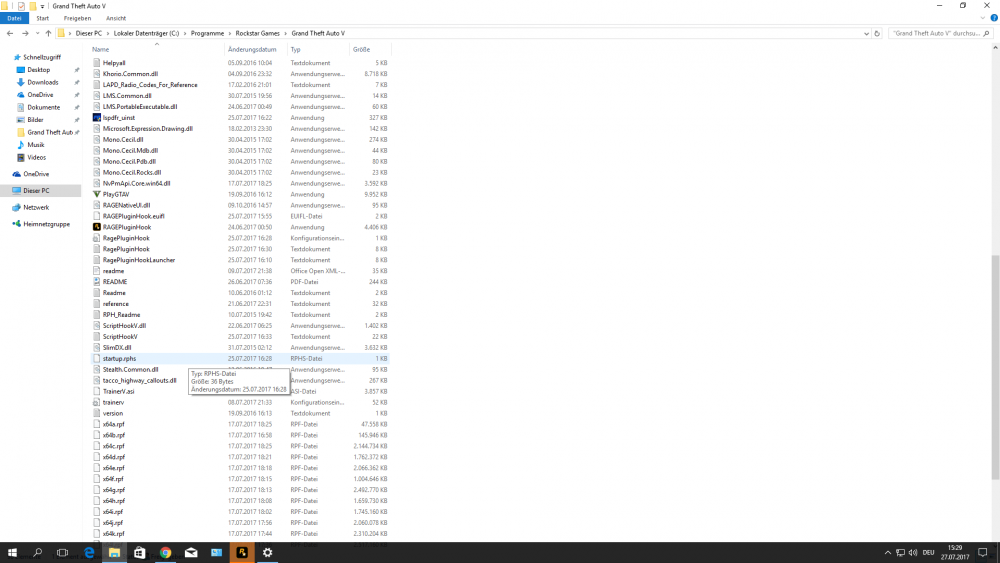Click the RAGEPluginHook application icon
The height and width of the screenshot is (563, 1000).
tap(97, 227)
